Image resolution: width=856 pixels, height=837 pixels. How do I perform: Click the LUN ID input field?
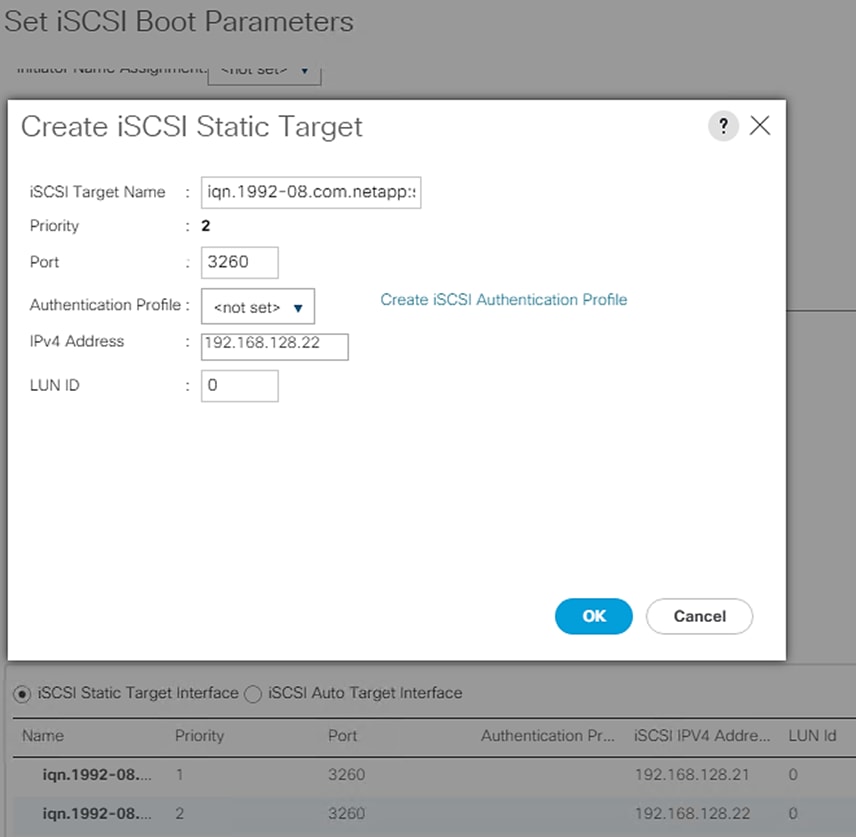click(x=239, y=386)
